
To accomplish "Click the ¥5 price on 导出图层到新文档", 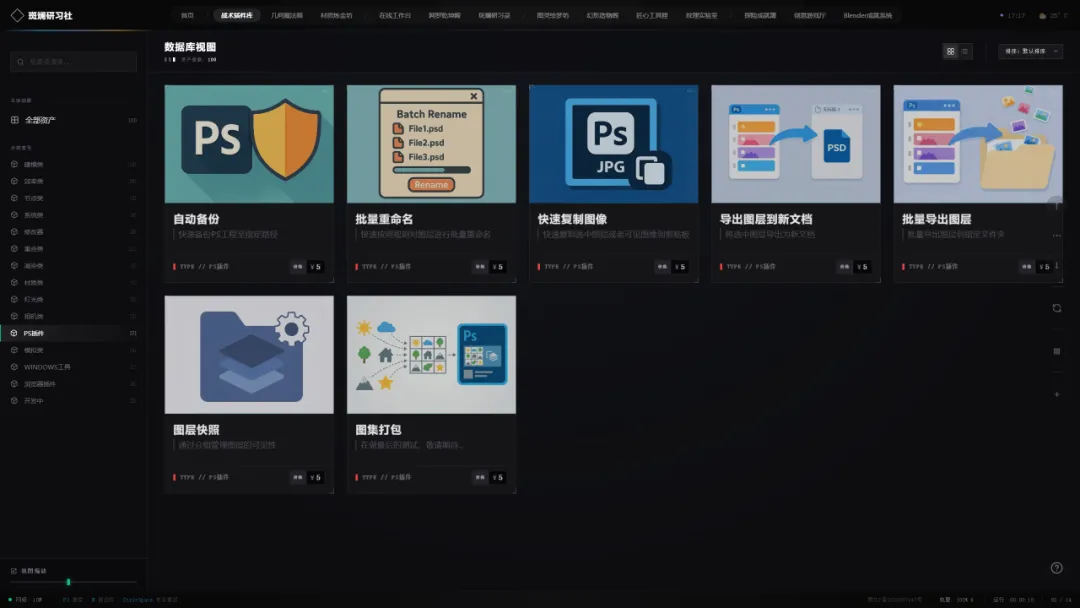I will tap(862, 266).
